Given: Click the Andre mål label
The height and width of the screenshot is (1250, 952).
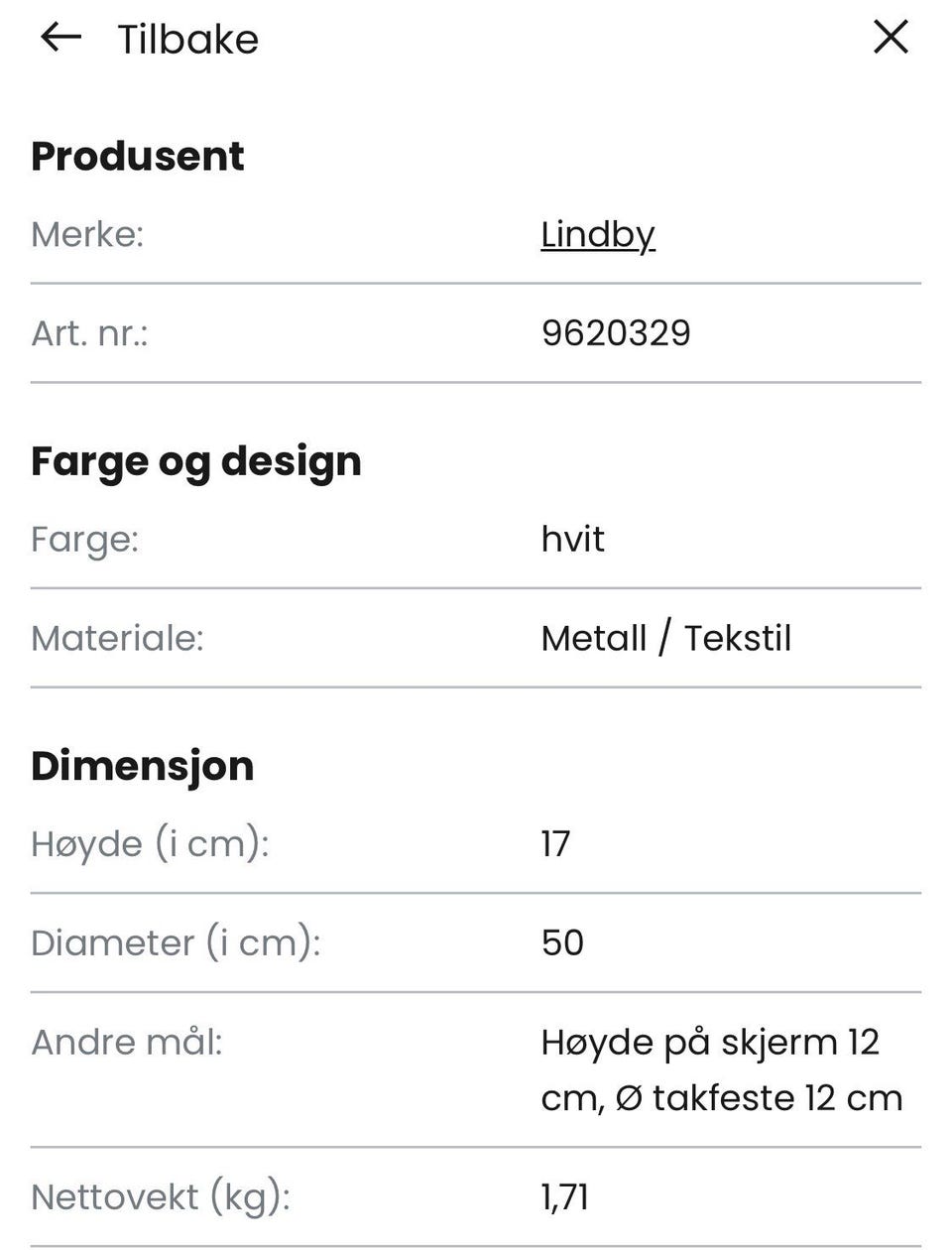Looking at the screenshot, I should click(127, 1042).
